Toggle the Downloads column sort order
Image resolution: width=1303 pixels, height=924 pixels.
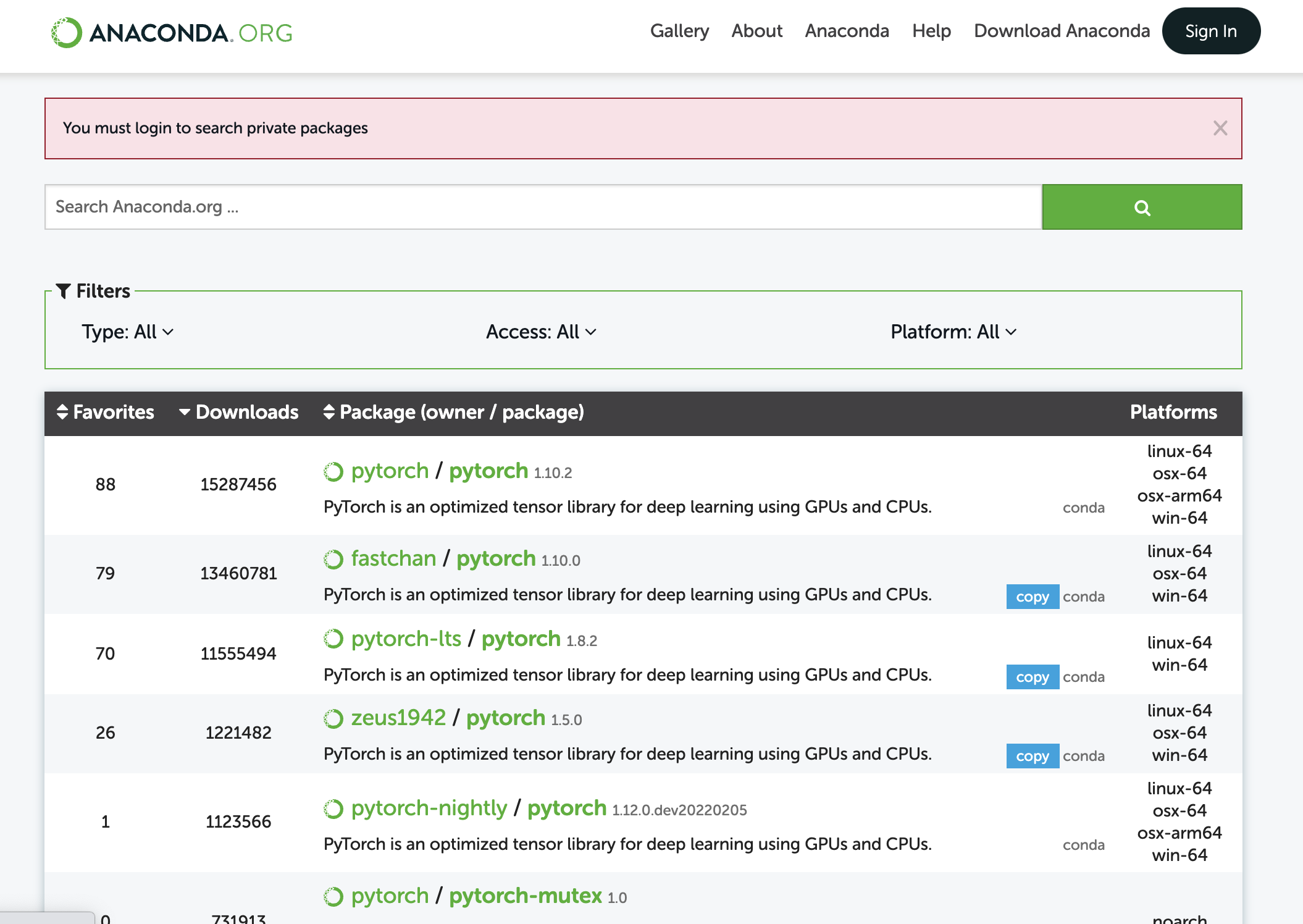(x=238, y=413)
